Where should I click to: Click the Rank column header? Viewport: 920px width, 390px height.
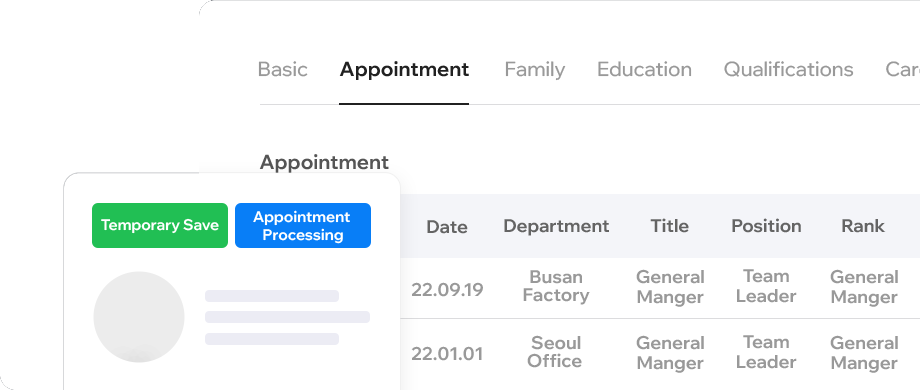tap(862, 226)
